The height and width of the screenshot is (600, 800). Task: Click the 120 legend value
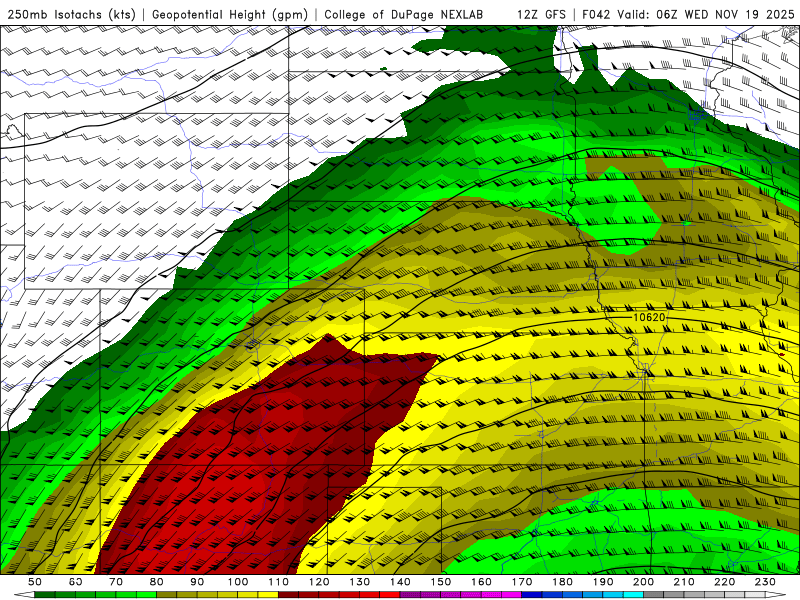tap(319, 582)
